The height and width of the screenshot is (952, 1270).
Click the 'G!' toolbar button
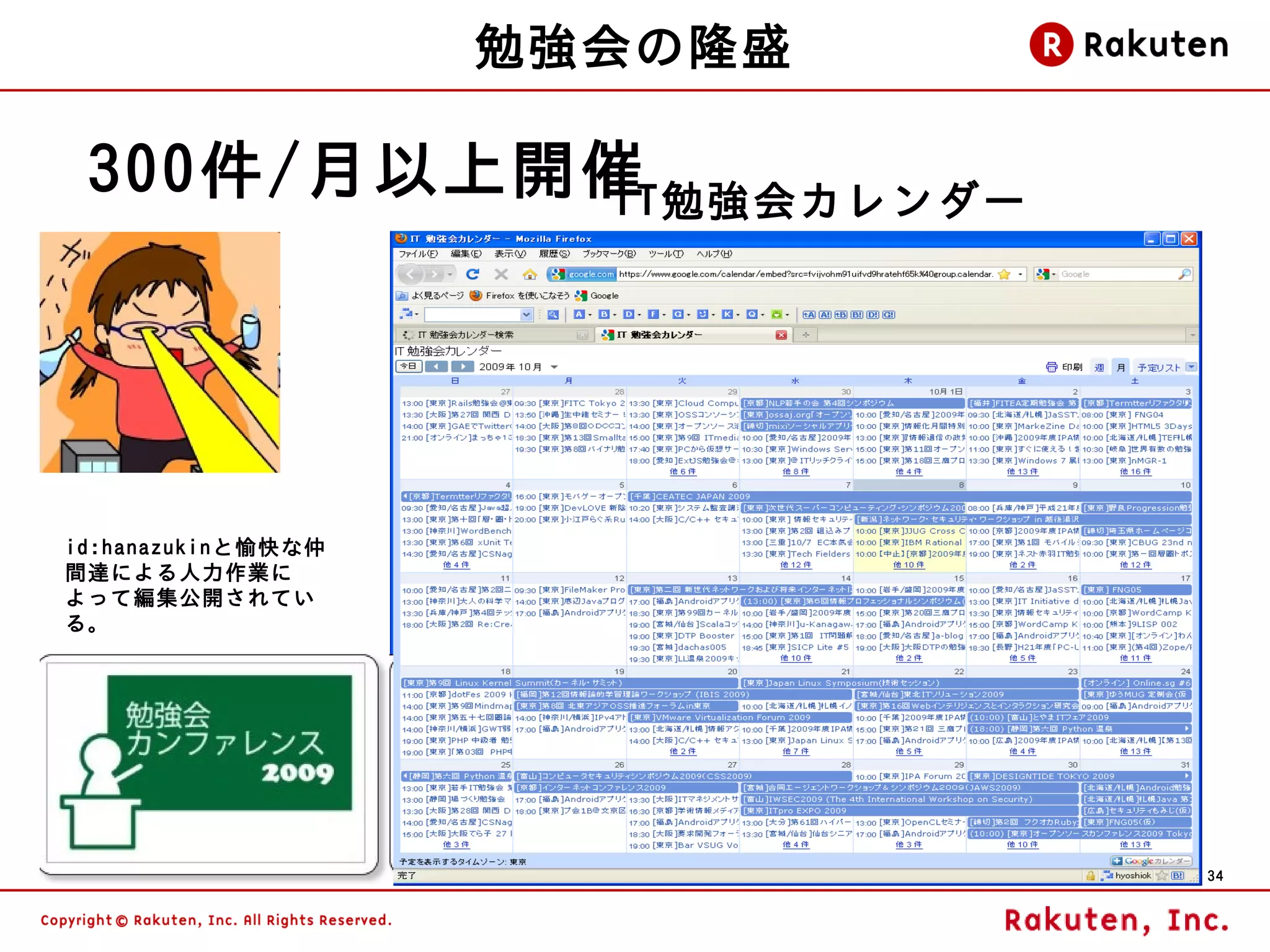point(888,314)
